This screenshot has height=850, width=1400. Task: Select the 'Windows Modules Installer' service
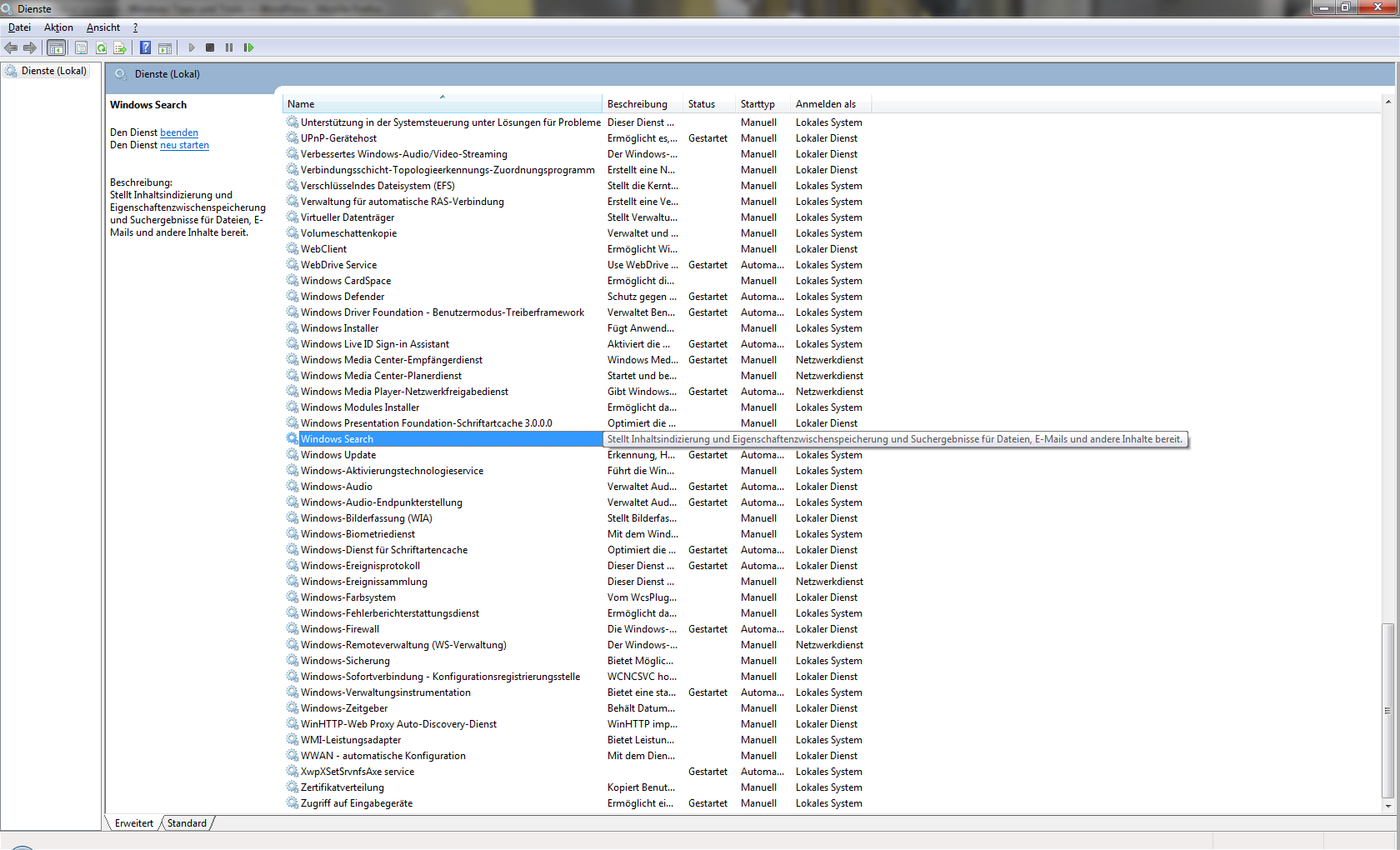pyautogui.click(x=360, y=407)
